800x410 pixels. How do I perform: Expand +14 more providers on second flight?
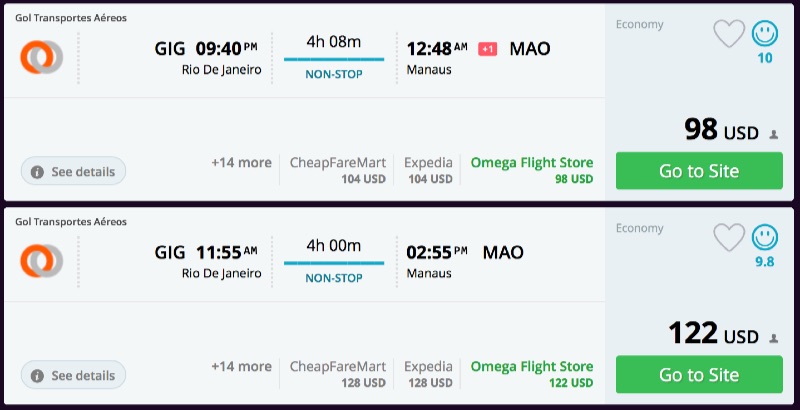pos(241,366)
